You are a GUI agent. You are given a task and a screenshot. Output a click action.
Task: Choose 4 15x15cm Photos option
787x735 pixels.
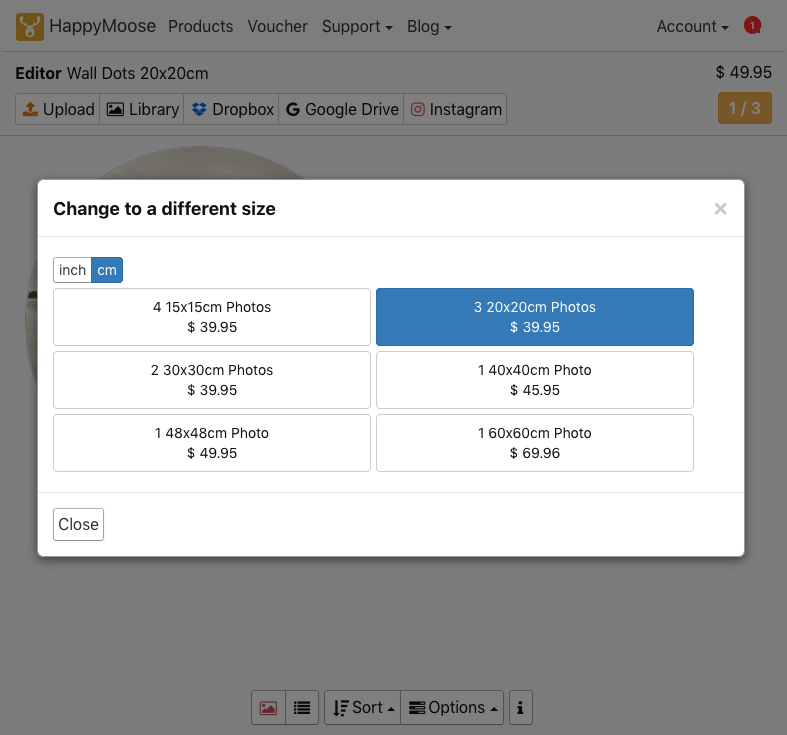(x=212, y=317)
